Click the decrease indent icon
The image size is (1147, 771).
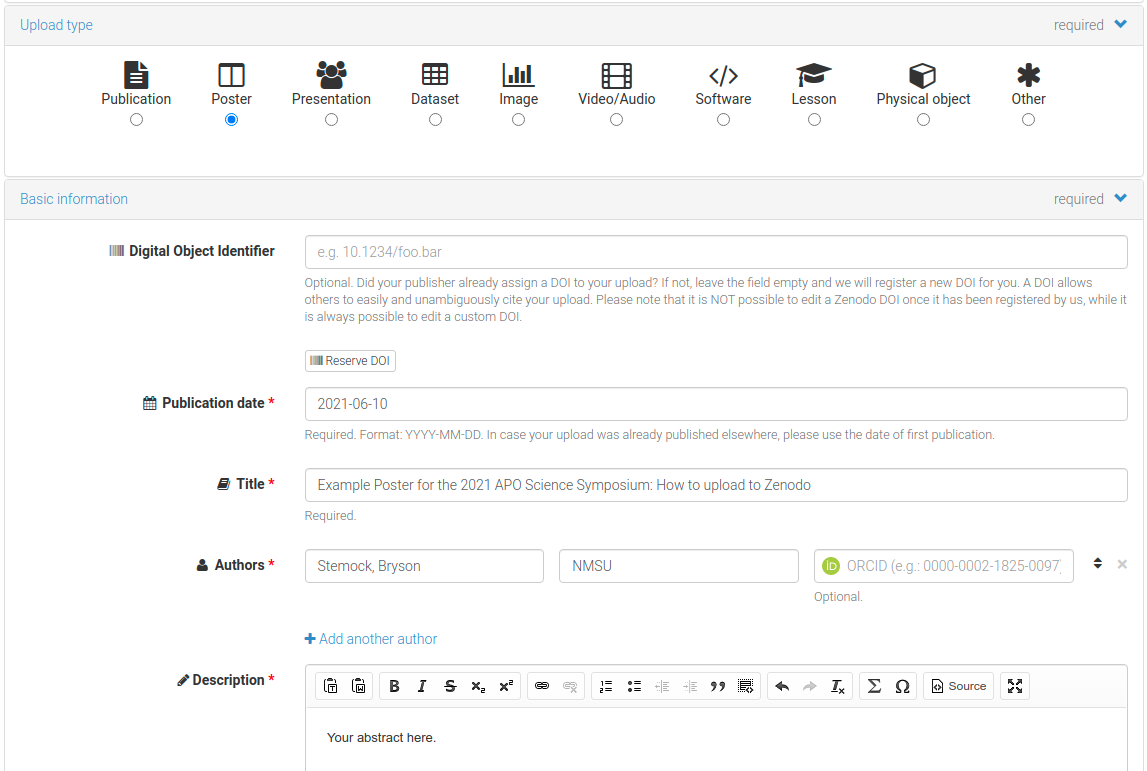[x=662, y=686]
